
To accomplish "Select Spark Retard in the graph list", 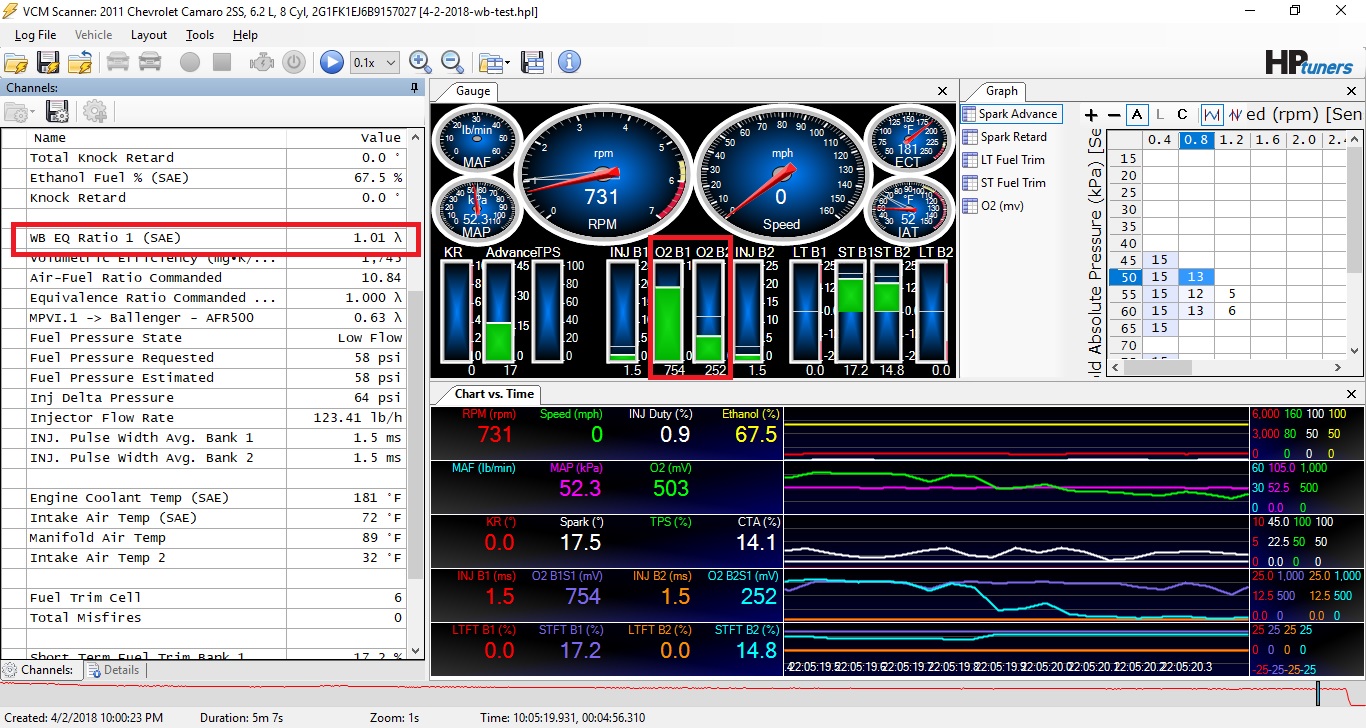I will (x=1005, y=137).
